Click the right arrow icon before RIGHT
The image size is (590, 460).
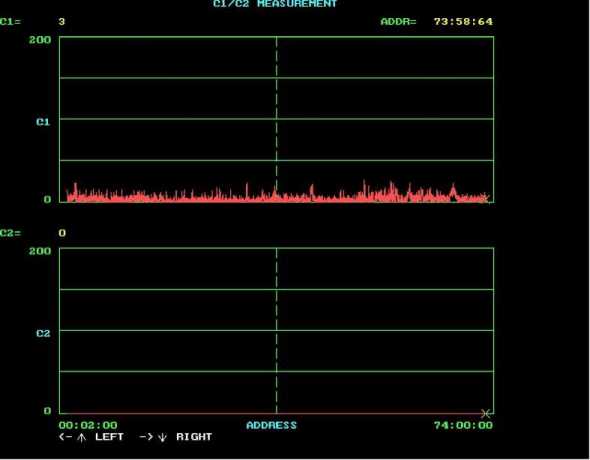(x=146, y=437)
